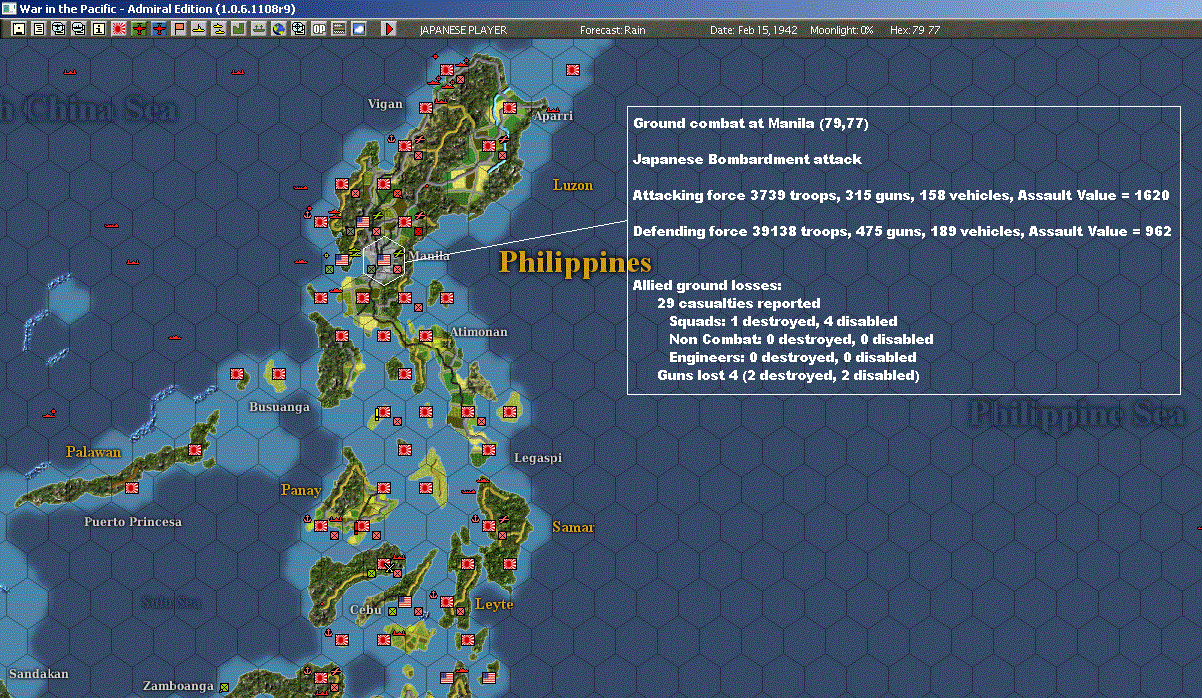Viewport: 1202px width, 698px height.
Task: Click the 'Hex: 79 77' coordinate text
Action: tap(914, 30)
